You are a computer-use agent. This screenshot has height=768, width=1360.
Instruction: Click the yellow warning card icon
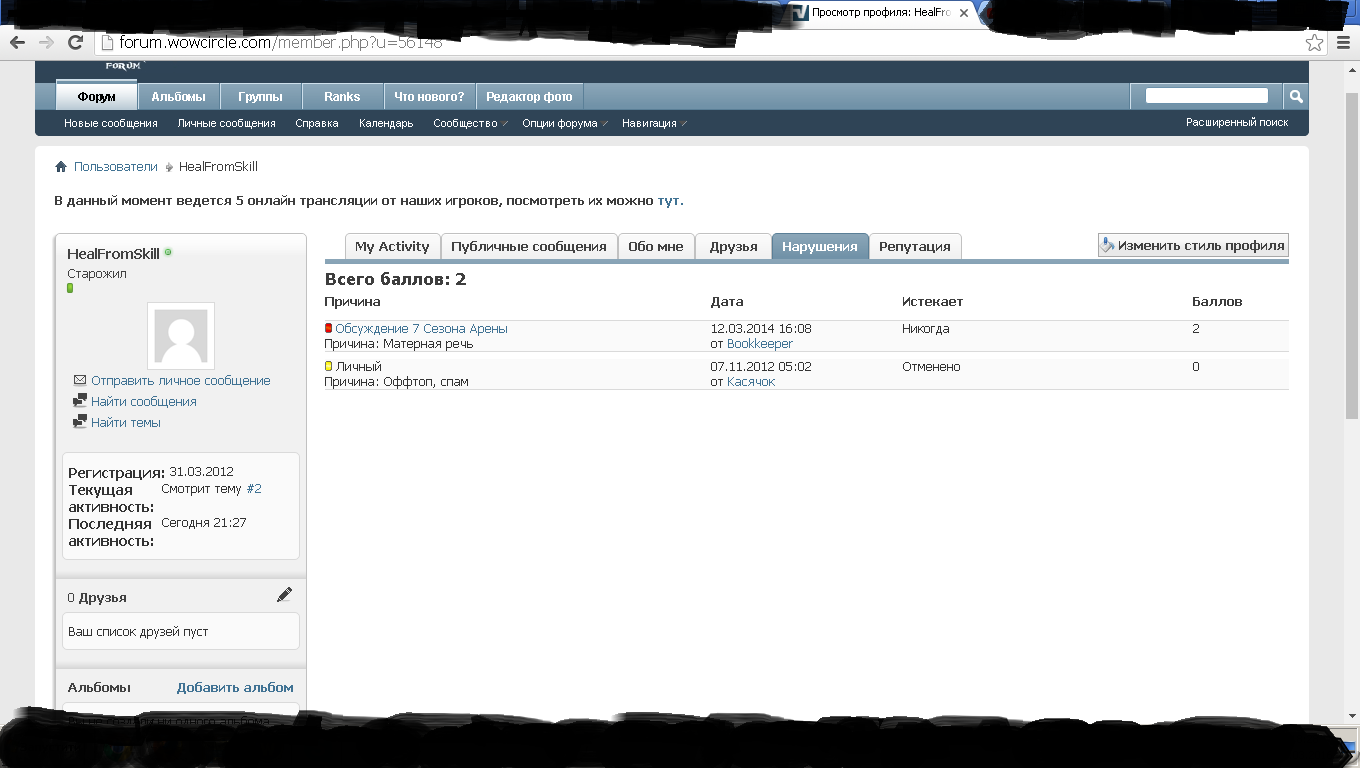point(328,366)
